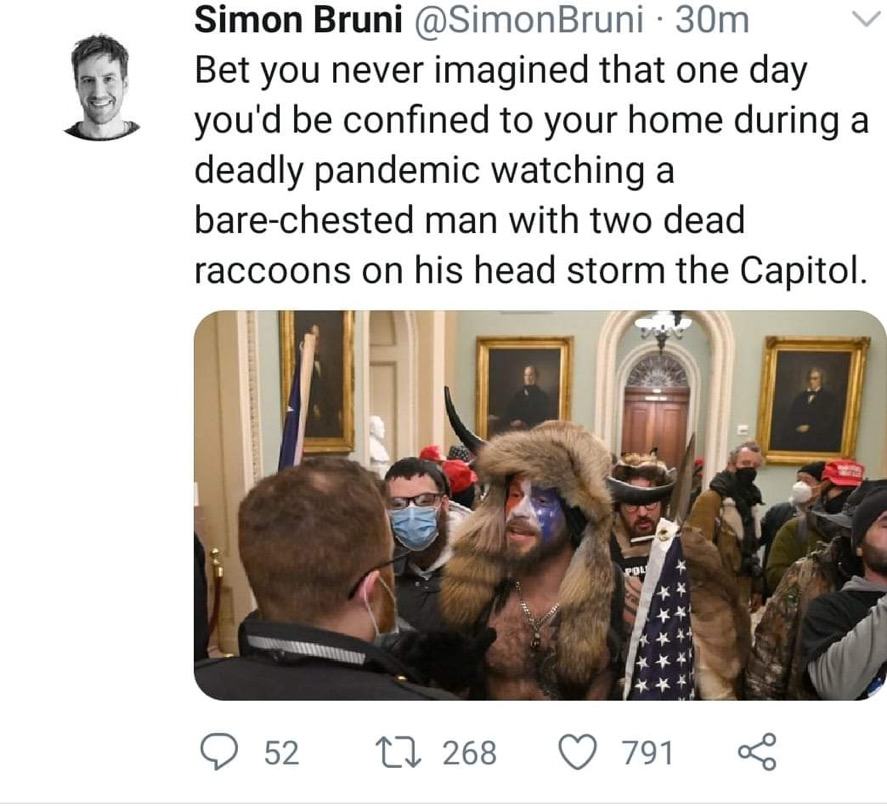View the 268 retweets count

point(469,753)
